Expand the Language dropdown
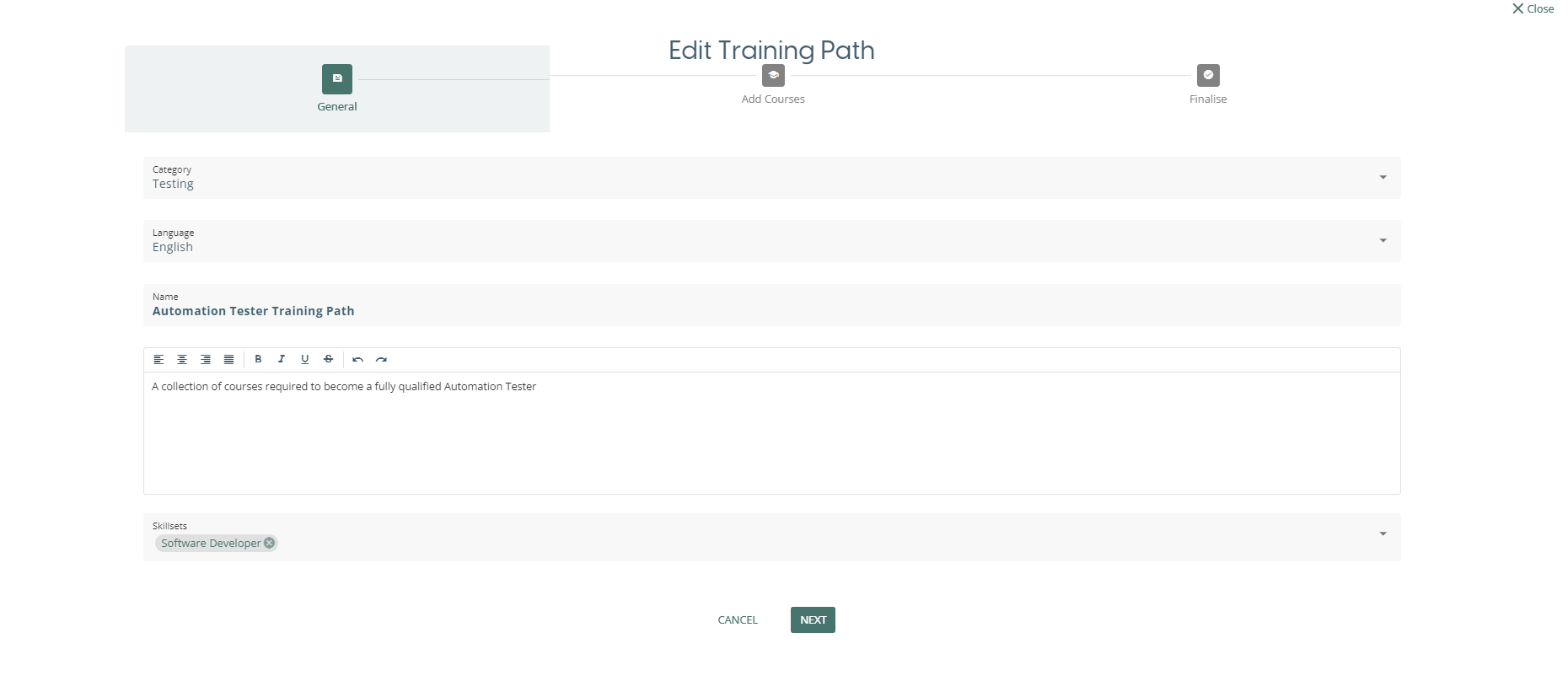Image resolution: width=1568 pixels, height=681 pixels. (x=1383, y=241)
